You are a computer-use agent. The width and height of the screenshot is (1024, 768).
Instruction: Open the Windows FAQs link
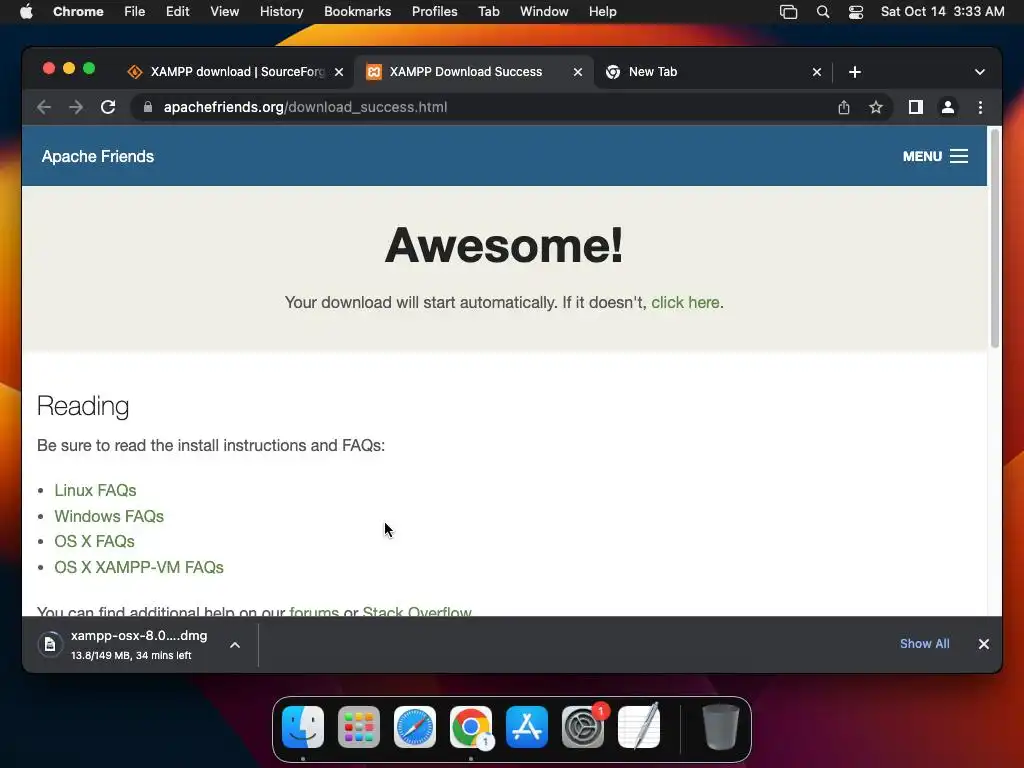coord(109,516)
